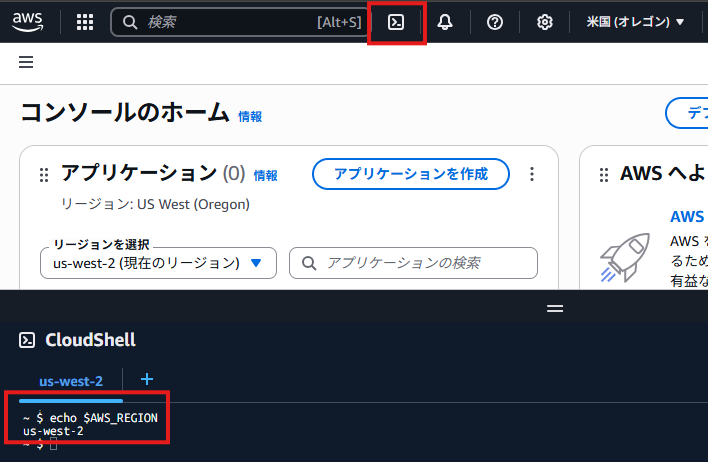Screen dimensions: 708x462
Task: Click アプリケーションを作成 button
Action: [x=411, y=174]
